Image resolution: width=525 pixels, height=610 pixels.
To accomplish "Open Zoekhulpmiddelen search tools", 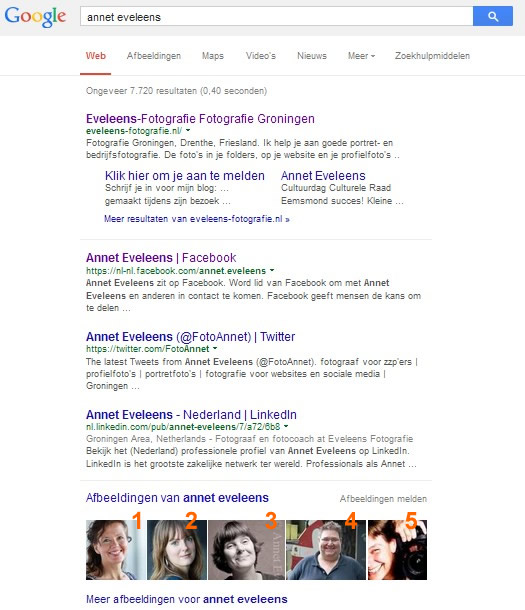I will [432, 56].
